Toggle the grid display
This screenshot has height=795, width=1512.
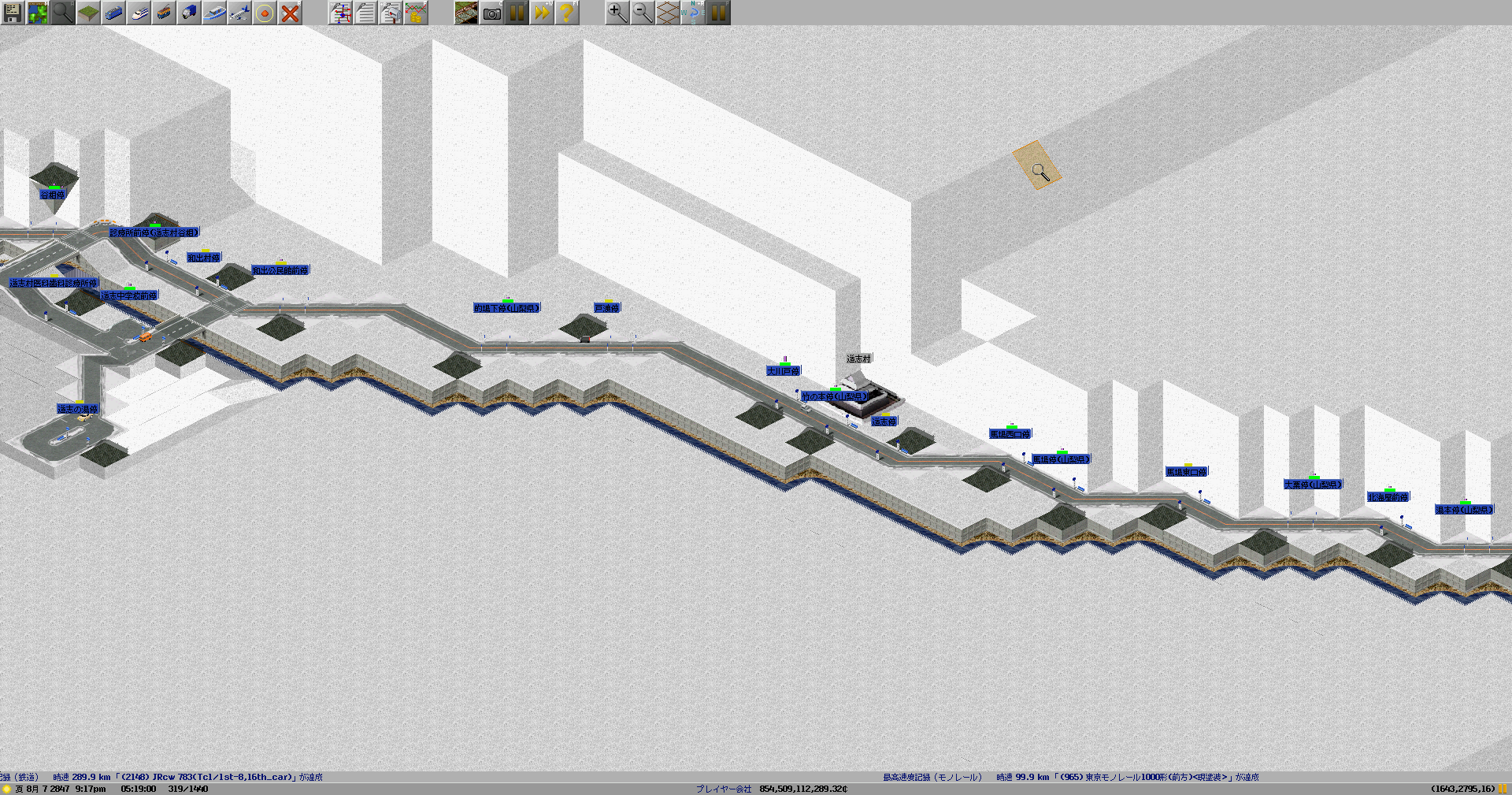pyautogui.click(x=668, y=13)
